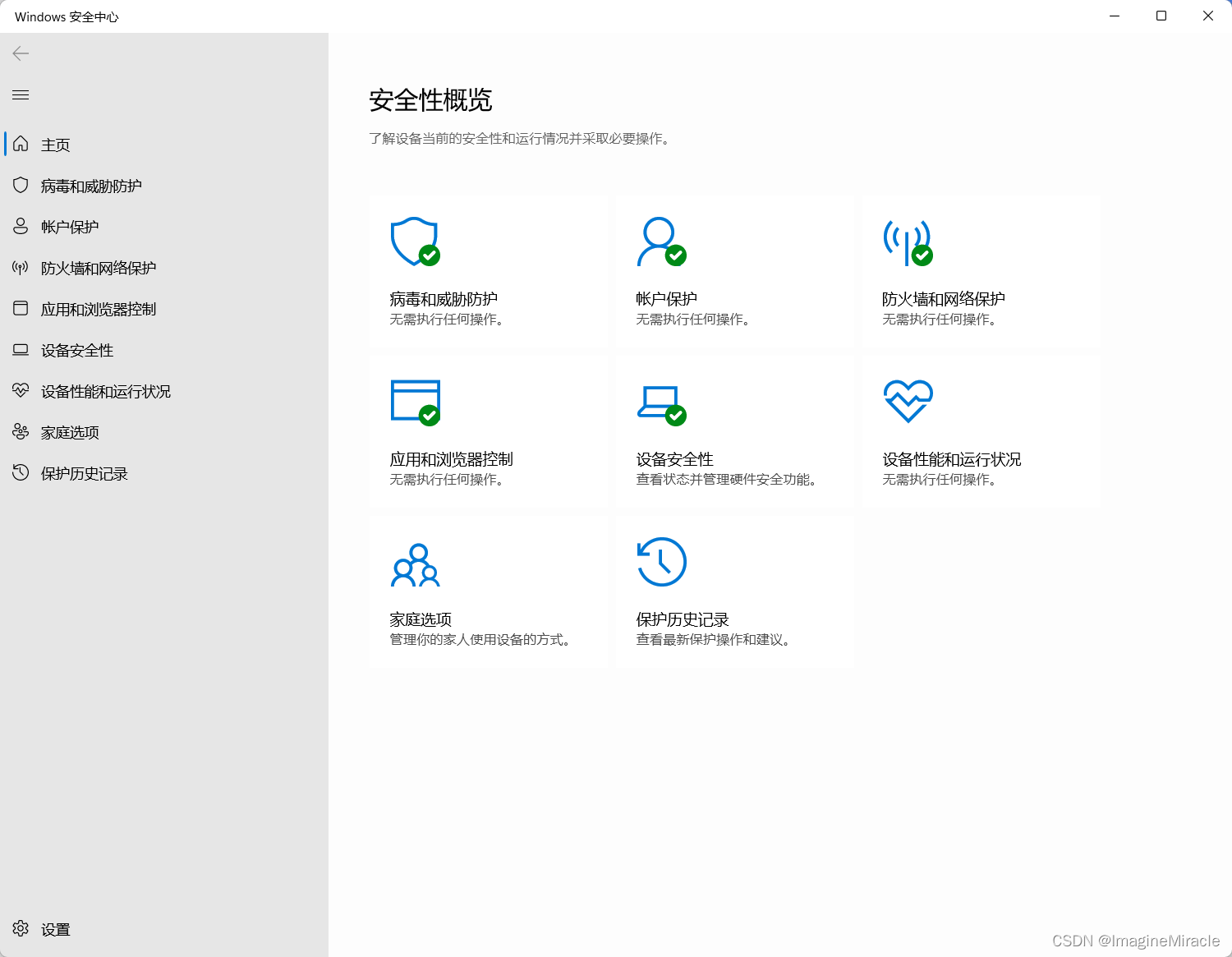Click the text 查看最新保护操作和建议。
Image resolution: width=1232 pixels, height=957 pixels.
714,640
